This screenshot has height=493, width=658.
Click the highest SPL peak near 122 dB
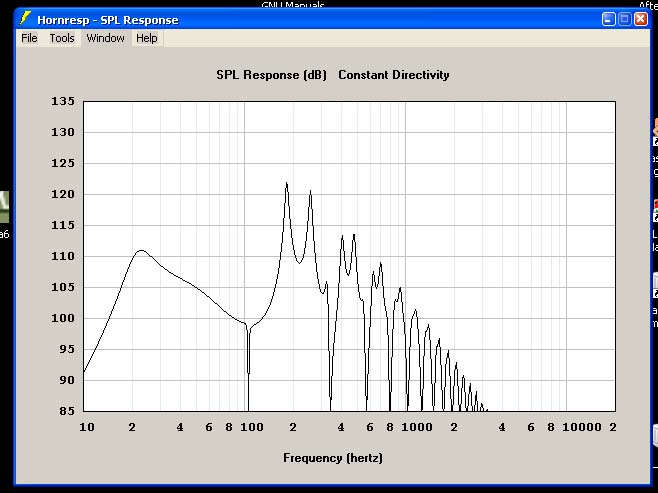287,183
